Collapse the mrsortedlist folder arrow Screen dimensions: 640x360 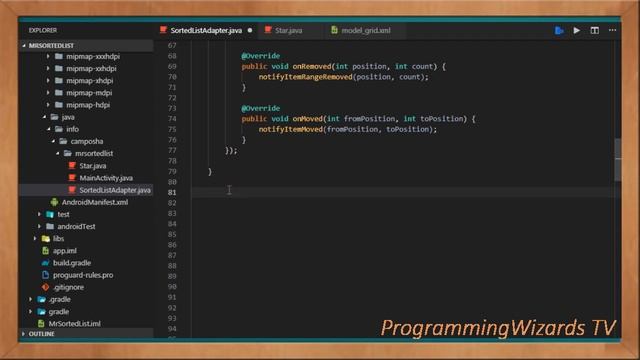[58, 153]
